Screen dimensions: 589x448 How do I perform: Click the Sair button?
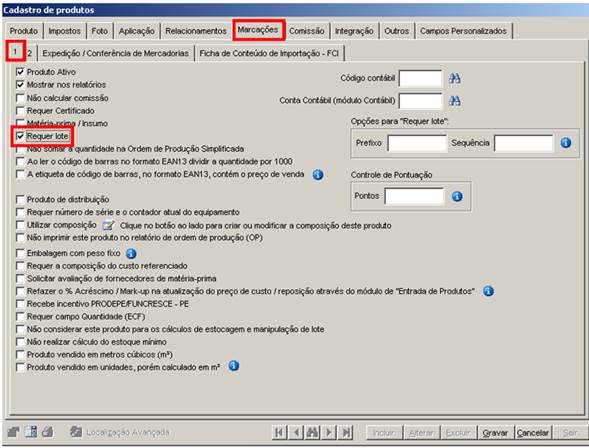pos(570,433)
